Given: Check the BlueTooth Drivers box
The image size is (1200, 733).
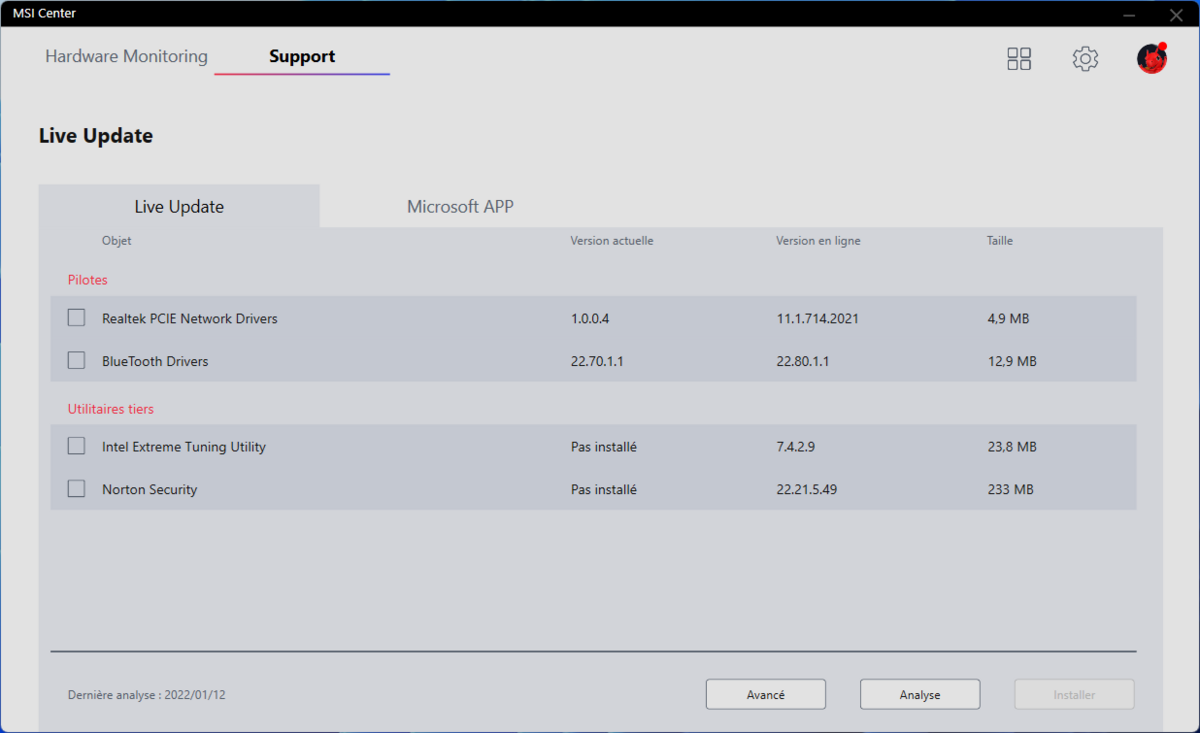Looking at the screenshot, I should 76,360.
